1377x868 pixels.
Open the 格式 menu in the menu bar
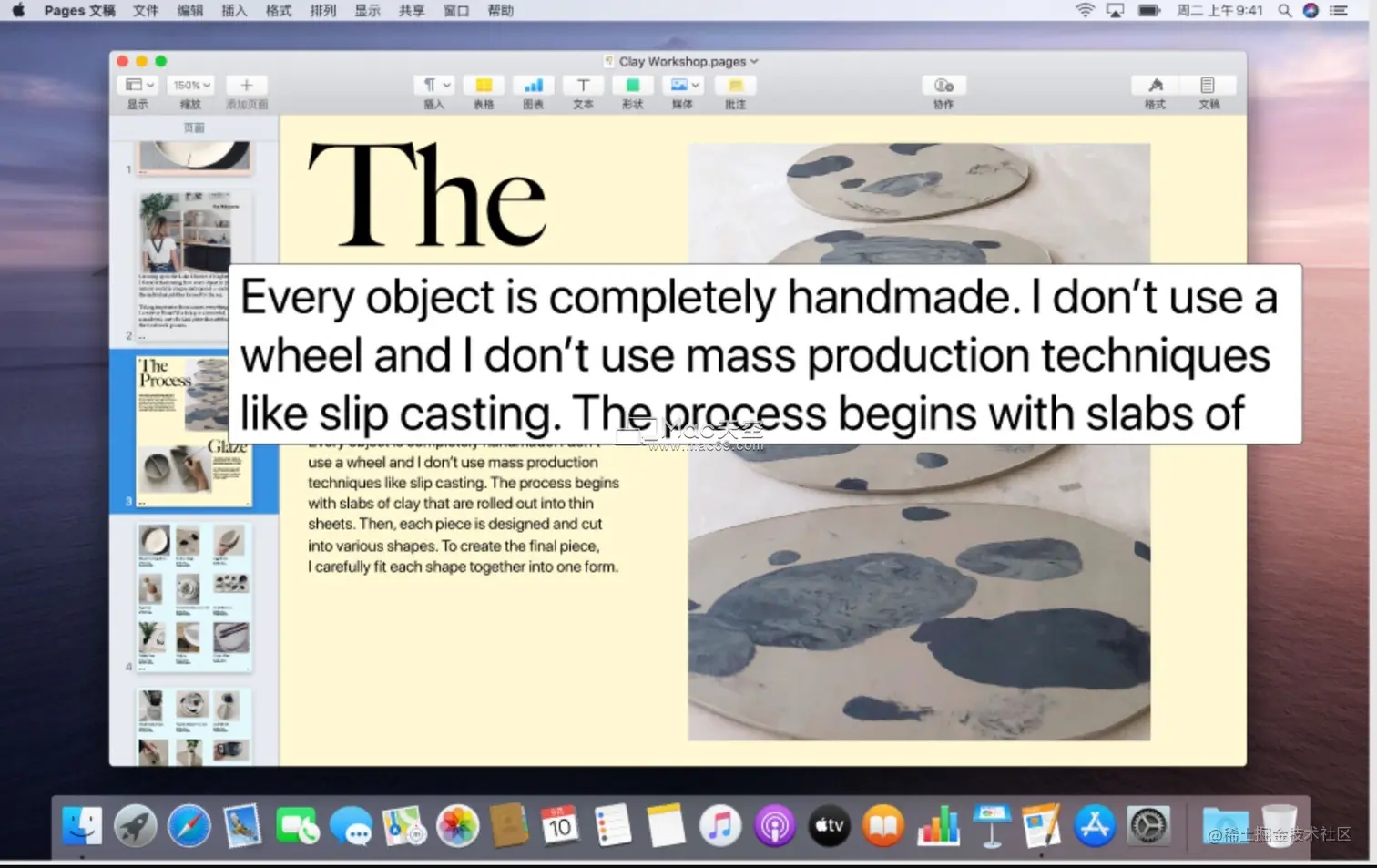point(279,10)
